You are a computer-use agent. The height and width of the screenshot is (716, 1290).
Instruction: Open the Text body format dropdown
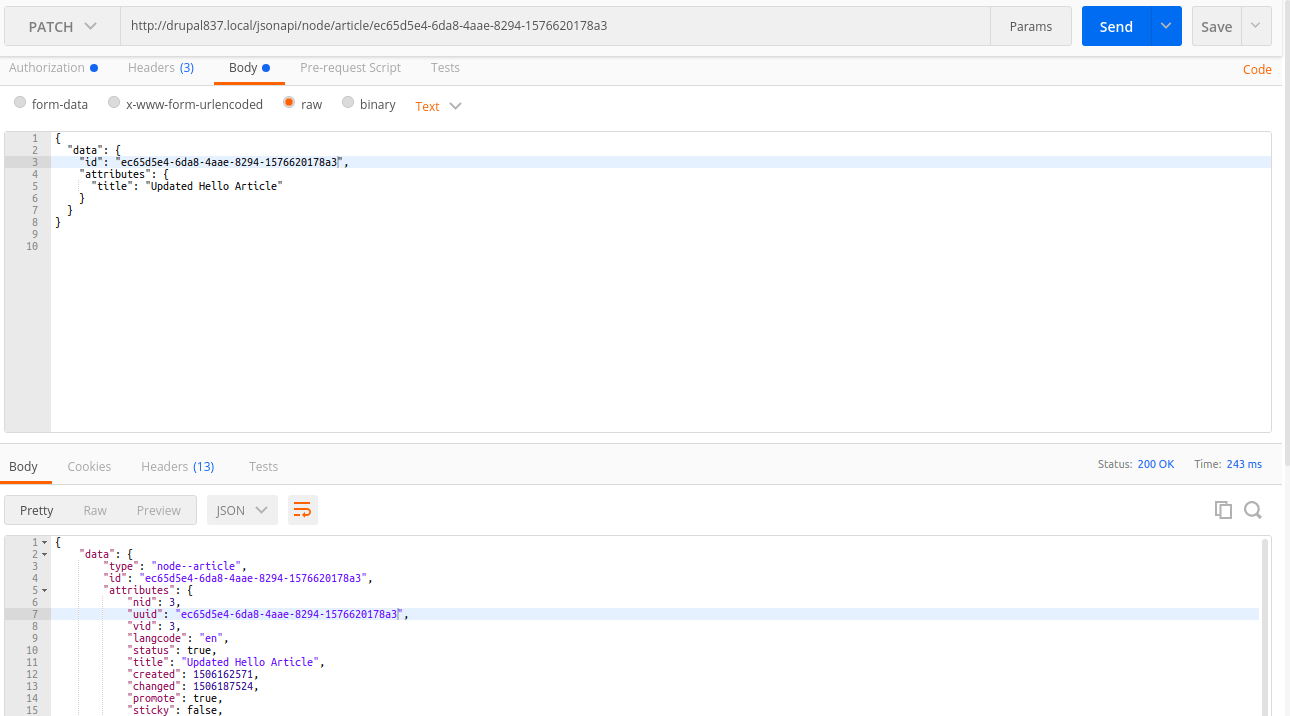point(436,105)
